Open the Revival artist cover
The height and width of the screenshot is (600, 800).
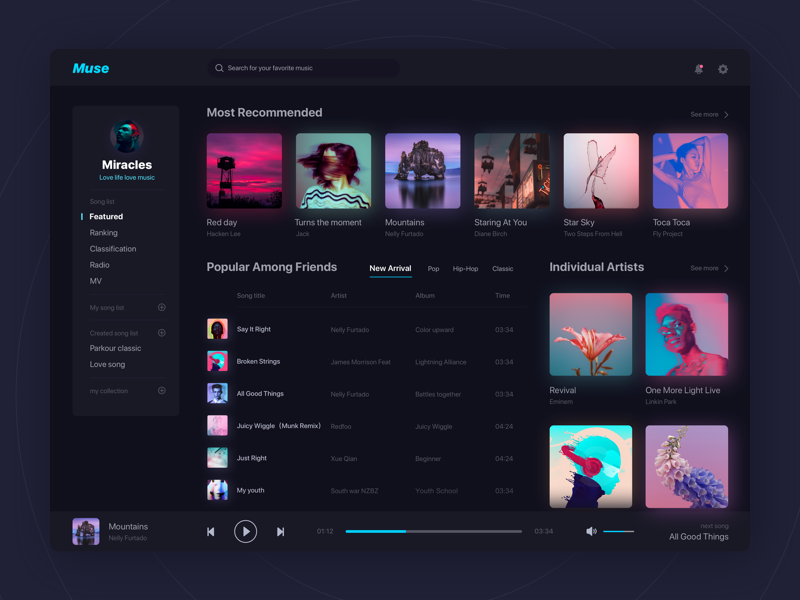(591, 334)
